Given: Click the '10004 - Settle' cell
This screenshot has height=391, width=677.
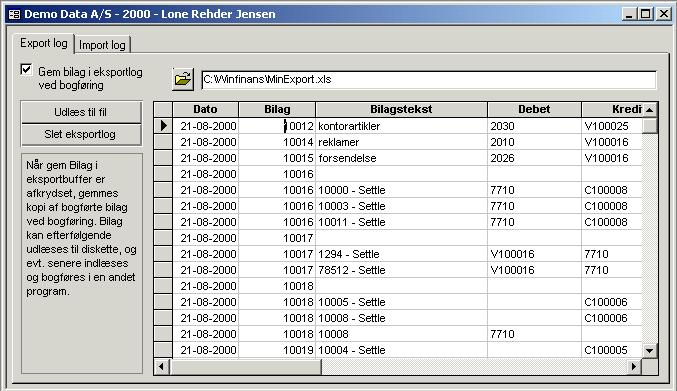Looking at the screenshot, I should click(x=402, y=350).
